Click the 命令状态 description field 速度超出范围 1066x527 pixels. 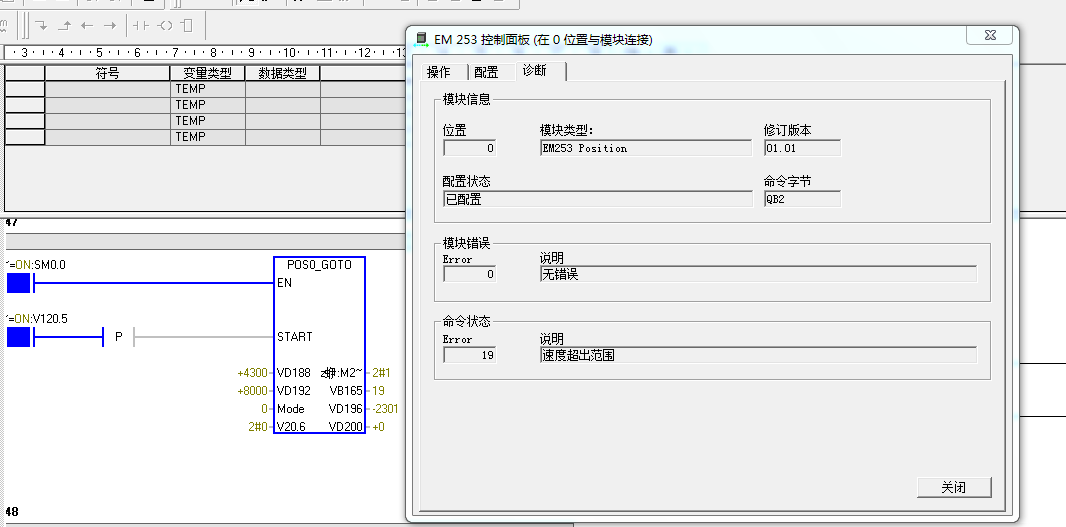pos(757,355)
